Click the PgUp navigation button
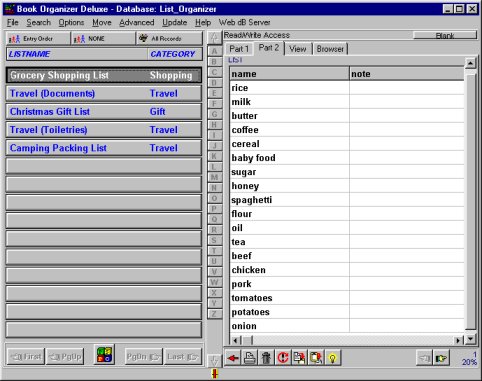The image size is (482, 381). point(65,357)
